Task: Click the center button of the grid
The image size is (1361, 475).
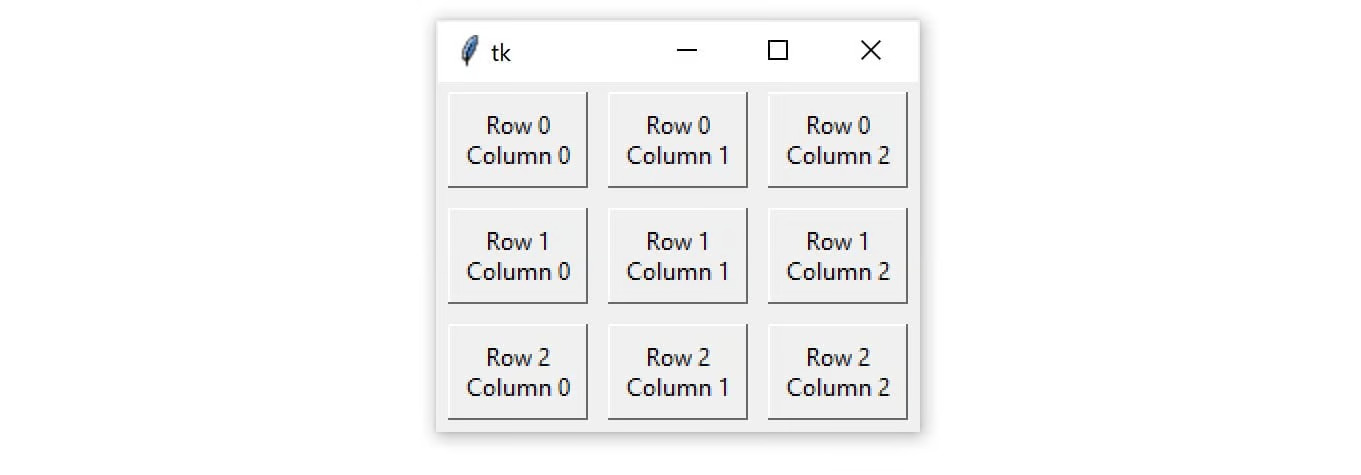Action: pos(678,256)
